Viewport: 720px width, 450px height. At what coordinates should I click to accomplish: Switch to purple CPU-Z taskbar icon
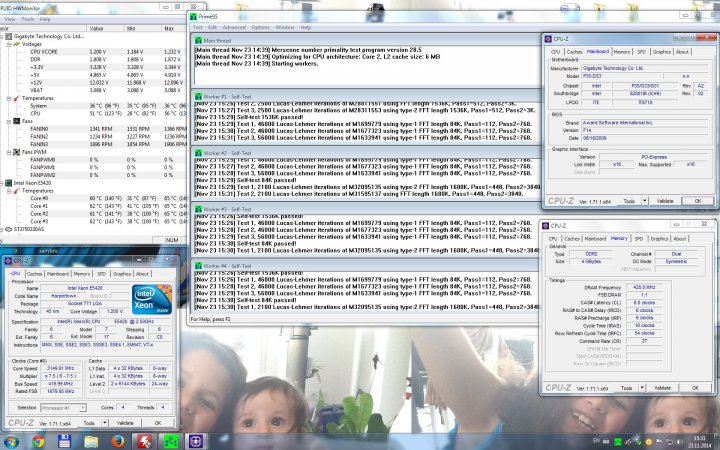click(197, 442)
